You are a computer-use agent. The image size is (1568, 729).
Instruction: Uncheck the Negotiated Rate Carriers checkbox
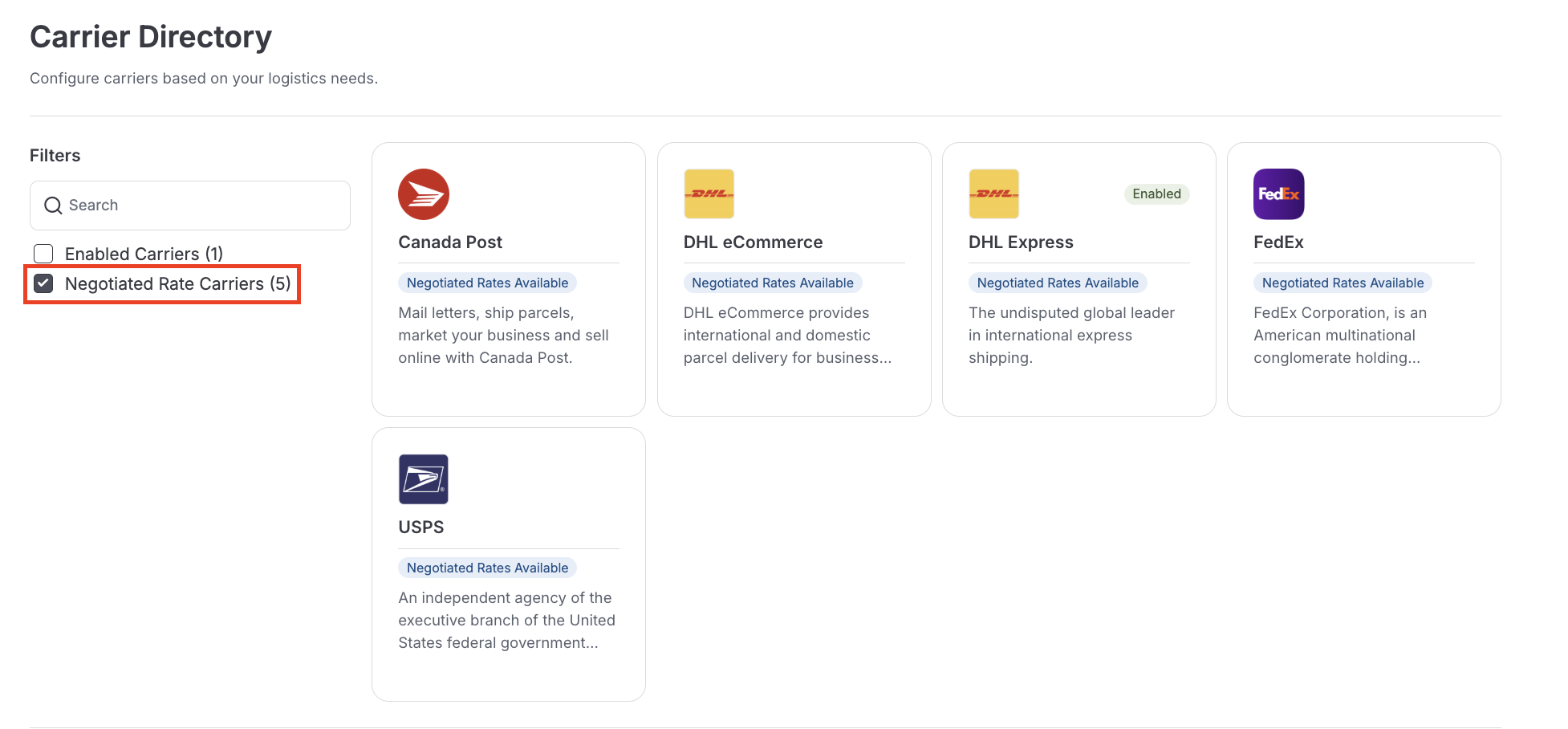click(x=44, y=283)
